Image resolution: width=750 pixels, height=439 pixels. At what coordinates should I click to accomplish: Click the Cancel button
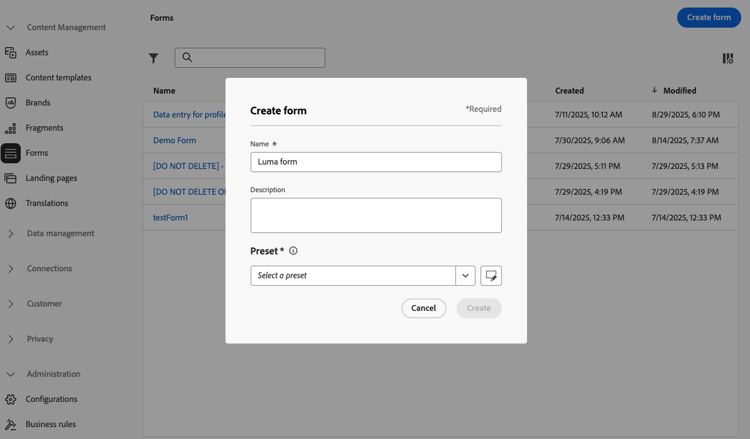[423, 308]
